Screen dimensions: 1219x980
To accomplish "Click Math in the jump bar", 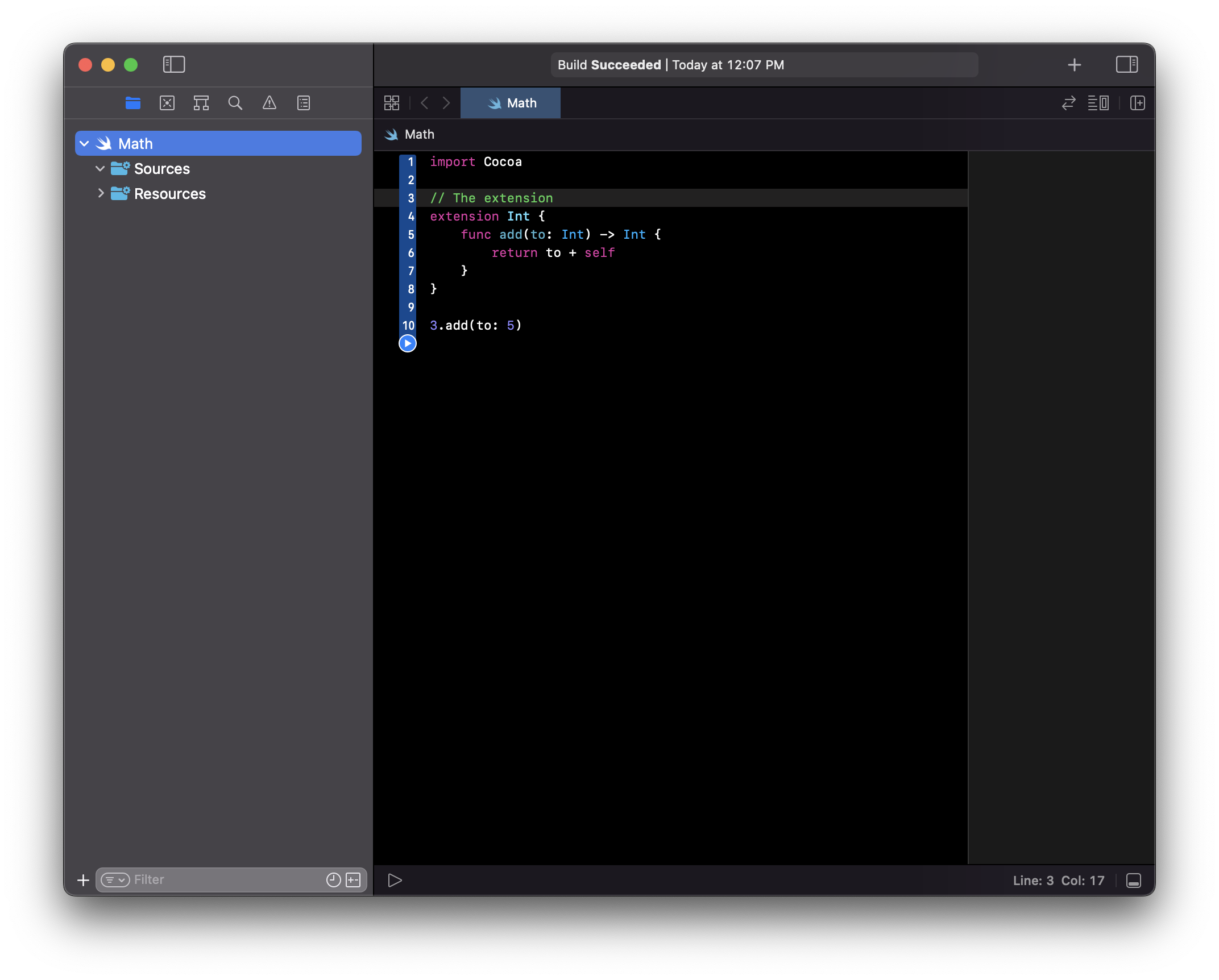I will (x=419, y=134).
